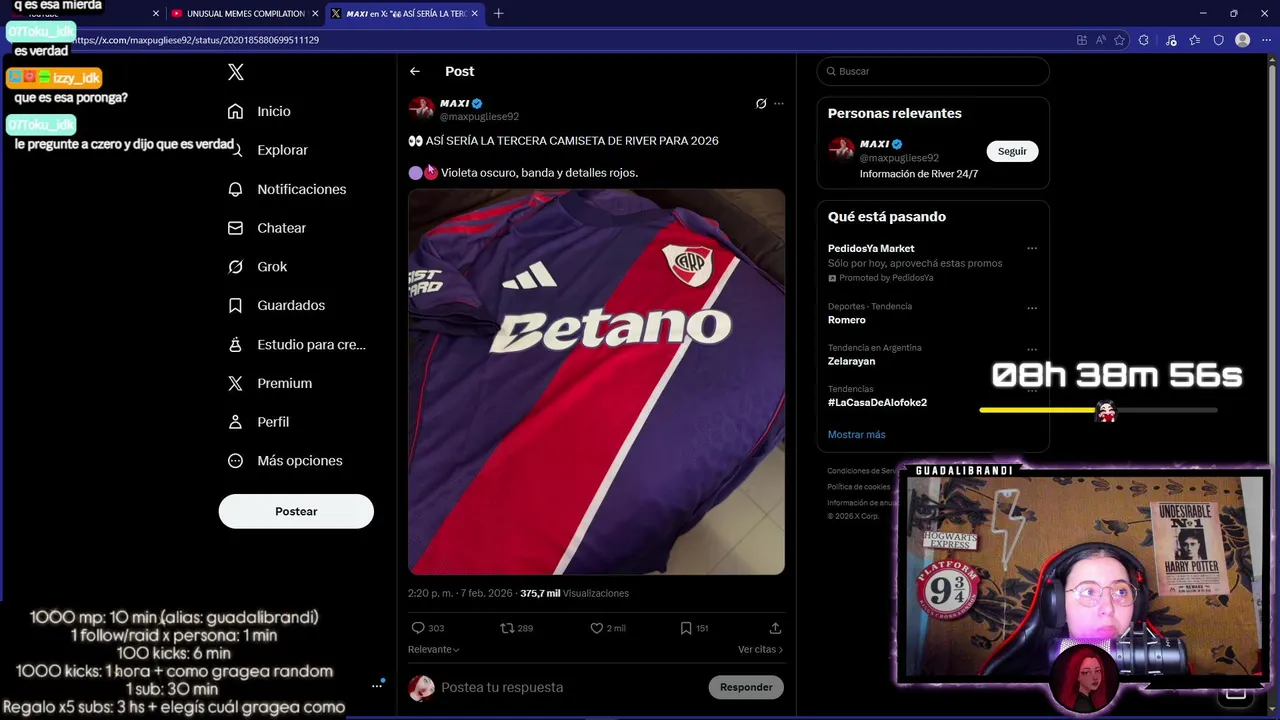Click the Postear button
1280x720 pixels.
click(296, 511)
